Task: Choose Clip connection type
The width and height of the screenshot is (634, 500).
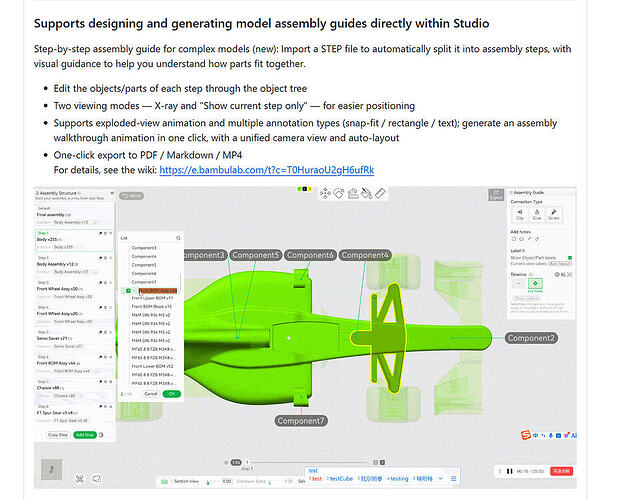Action: point(520,214)
